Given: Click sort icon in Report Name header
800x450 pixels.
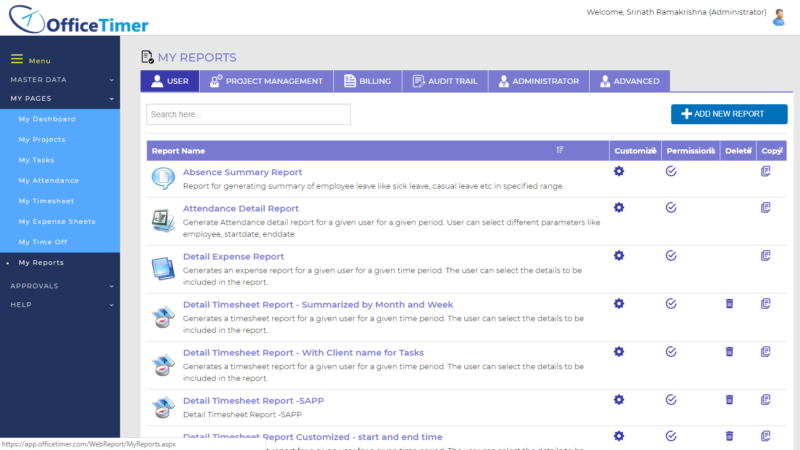Looking at the screenshot, I should click(560, 150).
